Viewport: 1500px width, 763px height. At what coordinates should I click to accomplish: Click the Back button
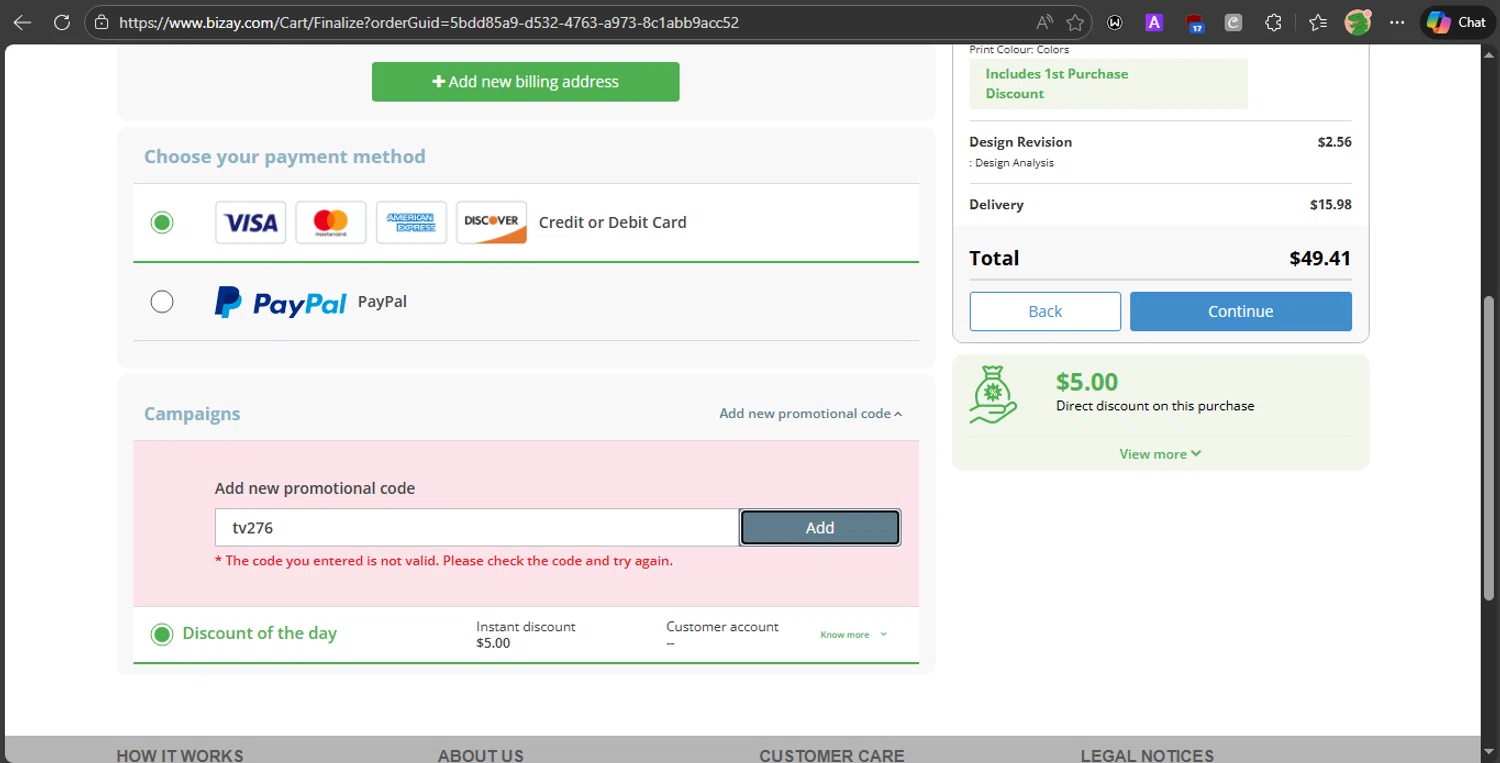(x=1045, y=311)
